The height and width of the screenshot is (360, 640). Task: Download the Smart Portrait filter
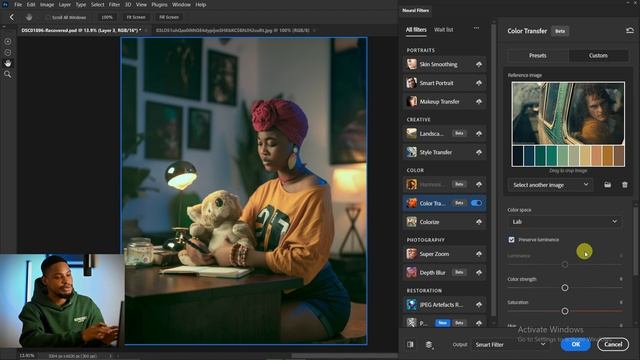point(479,83)
